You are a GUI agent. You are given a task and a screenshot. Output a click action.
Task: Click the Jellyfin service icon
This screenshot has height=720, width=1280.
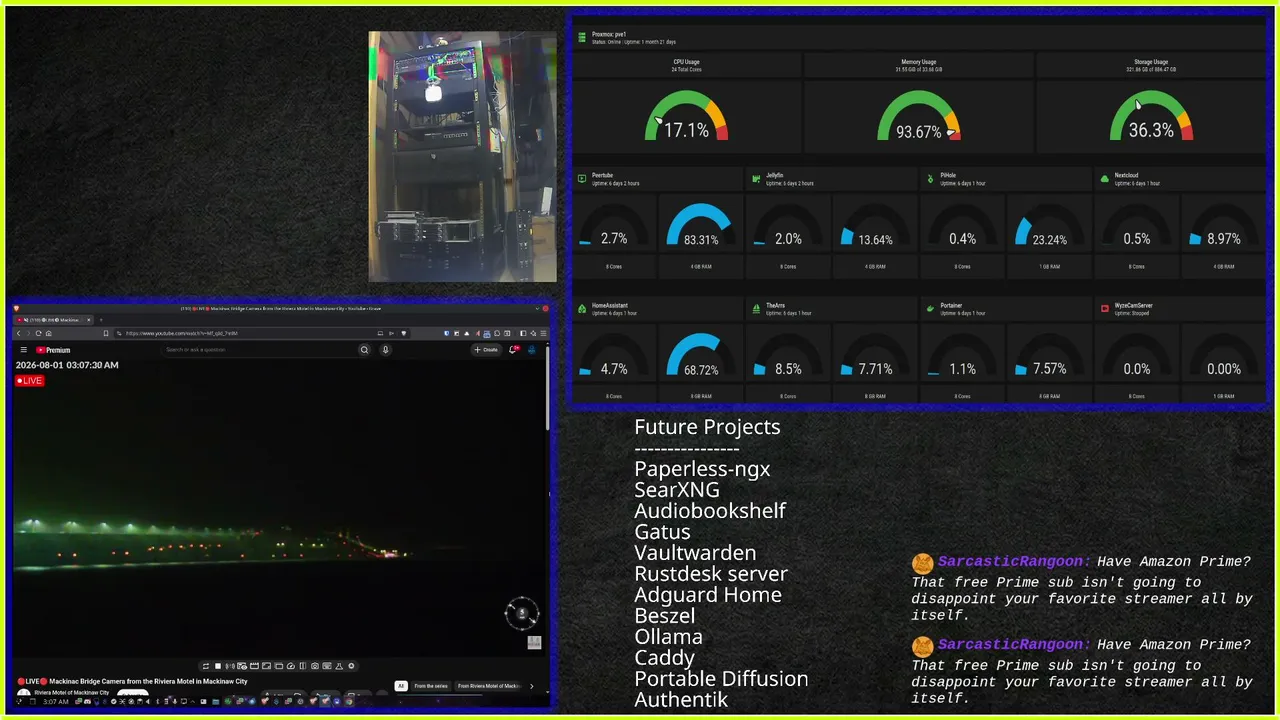(756, 179)
